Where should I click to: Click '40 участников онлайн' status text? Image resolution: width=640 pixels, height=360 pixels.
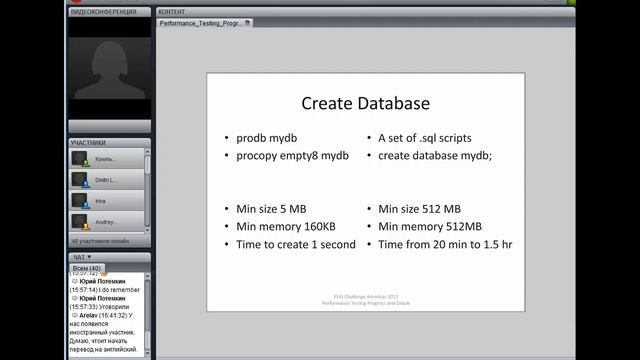100,241
